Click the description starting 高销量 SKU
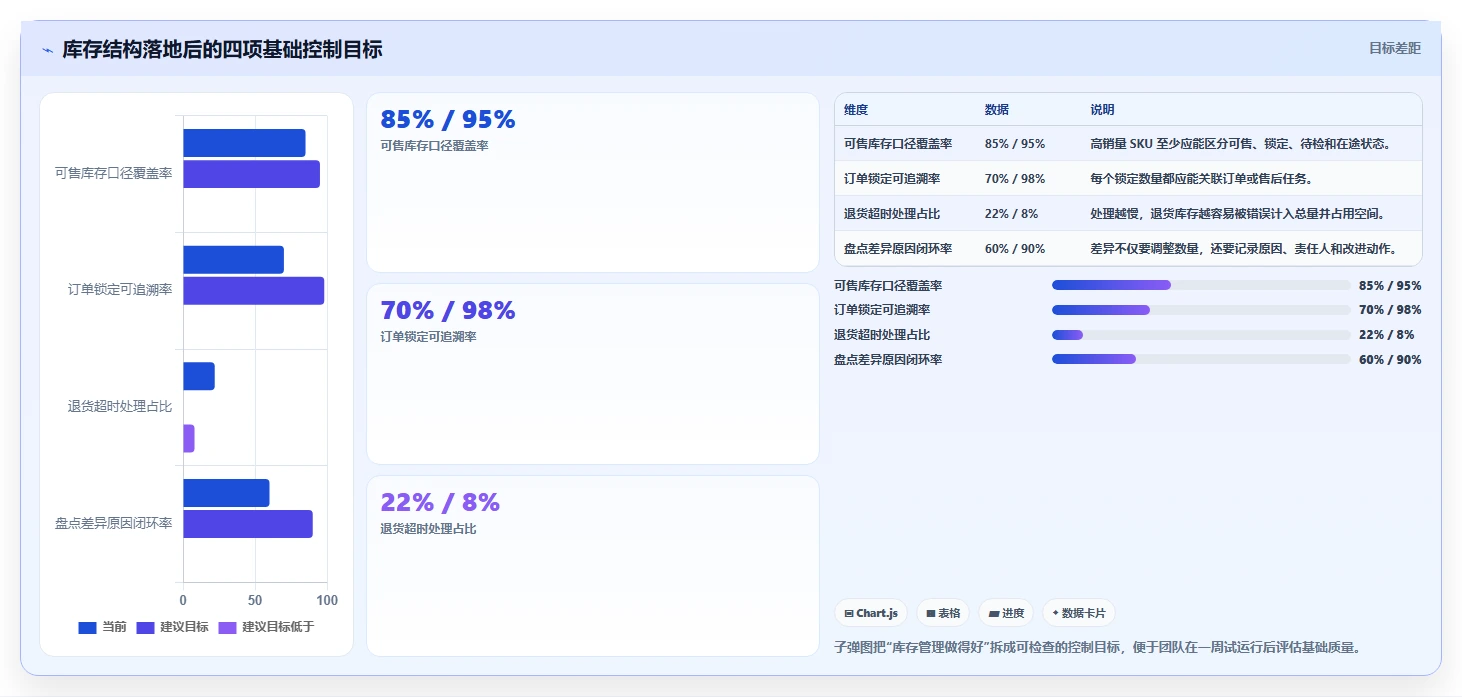The image size is (1462, 697). (1240, 144)
